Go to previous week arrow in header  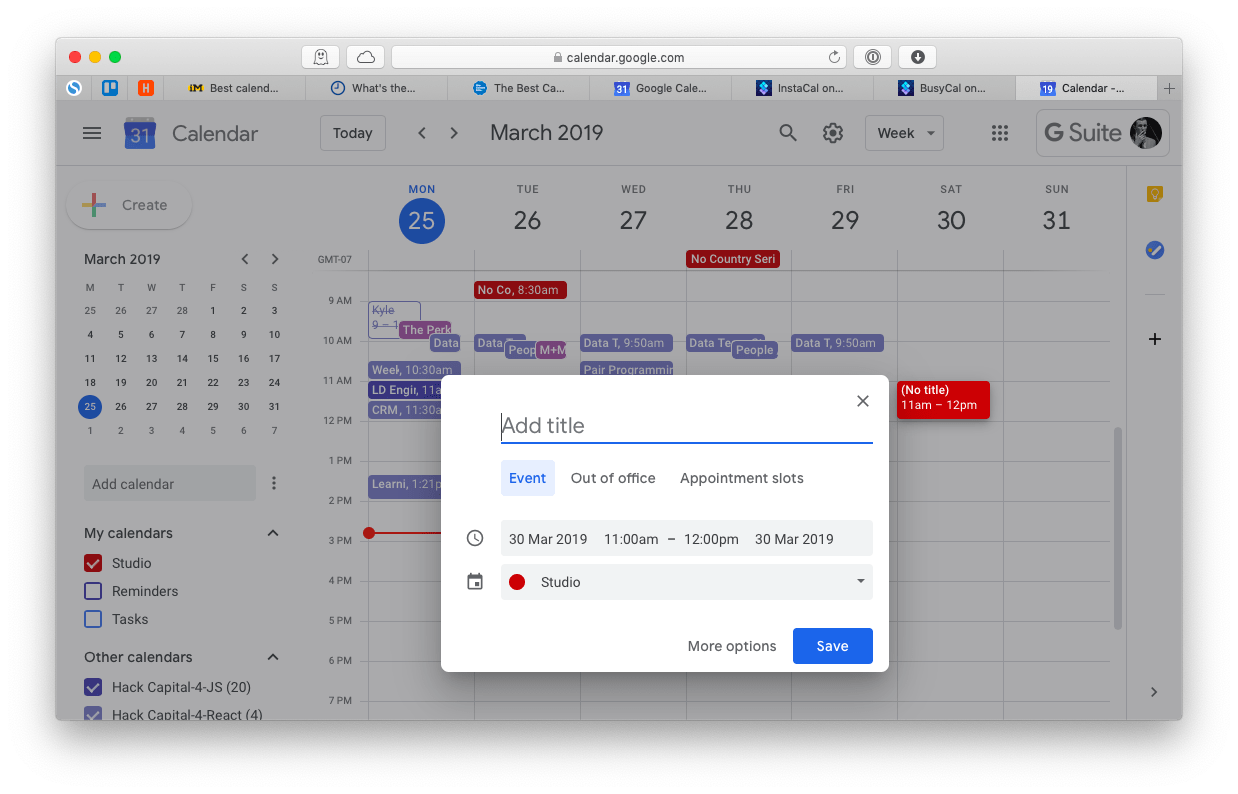click(x=422, y=133)
